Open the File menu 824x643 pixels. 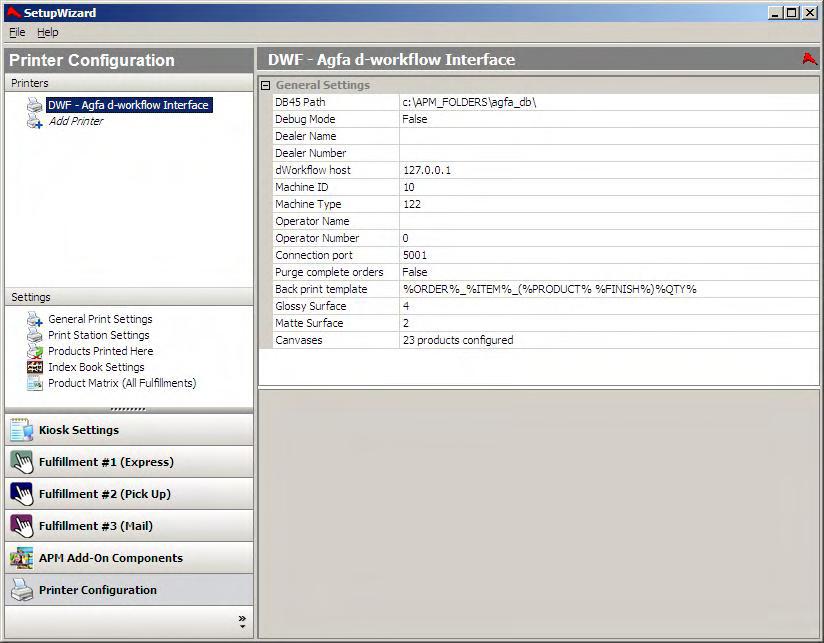point(17,32)
